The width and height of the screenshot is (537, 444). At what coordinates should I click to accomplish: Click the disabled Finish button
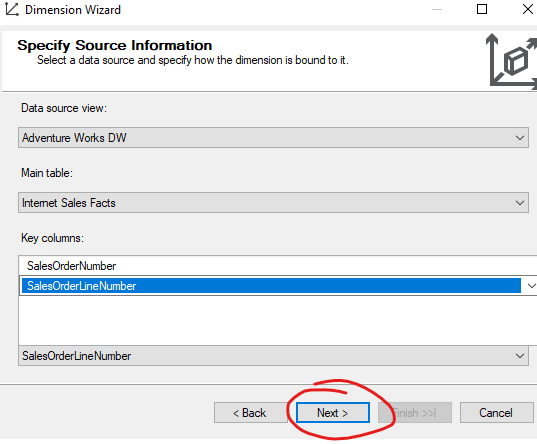[x=415, y=413]
